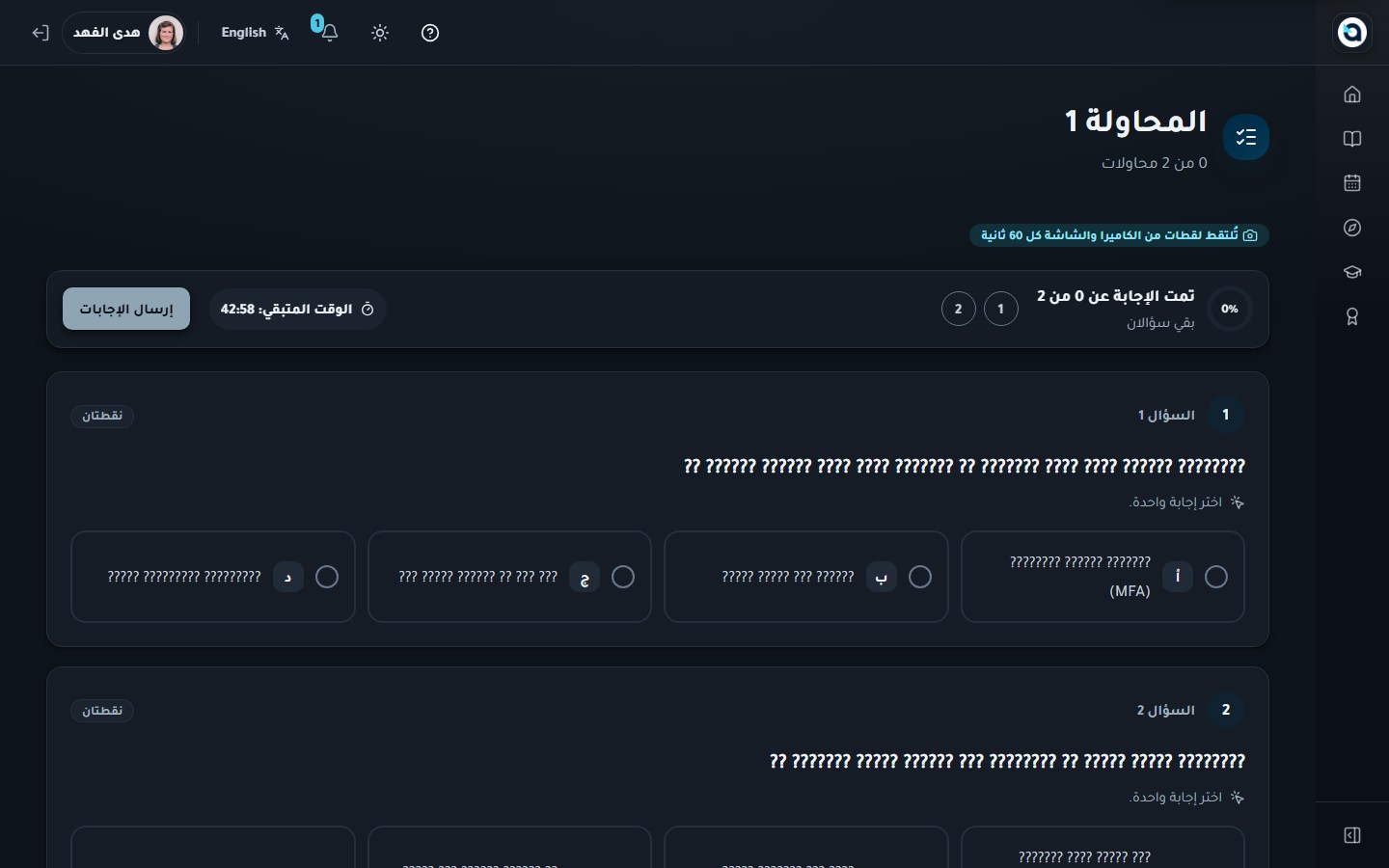Click the logout icon in top bar
The height and width of the screenshot is (868, 1389).
40,33
